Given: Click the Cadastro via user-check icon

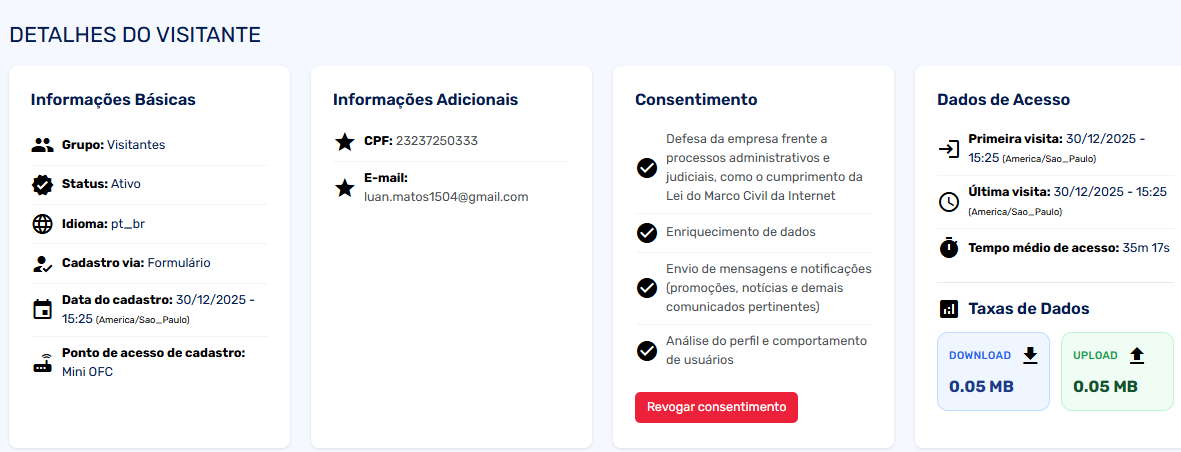Looking at the screenshot, I should (x=42, y=264).
